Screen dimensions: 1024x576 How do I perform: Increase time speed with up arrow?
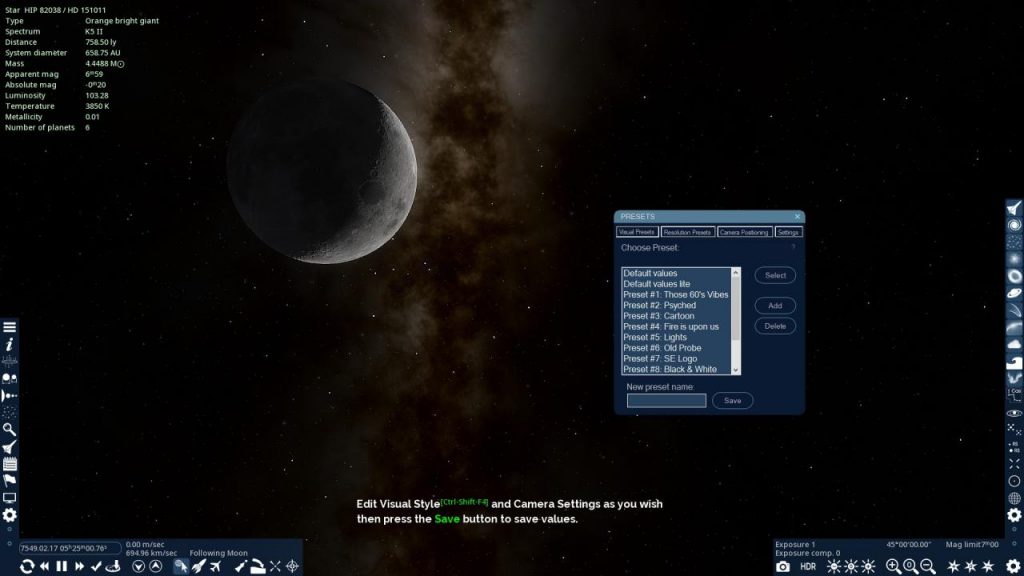(155, 566)
